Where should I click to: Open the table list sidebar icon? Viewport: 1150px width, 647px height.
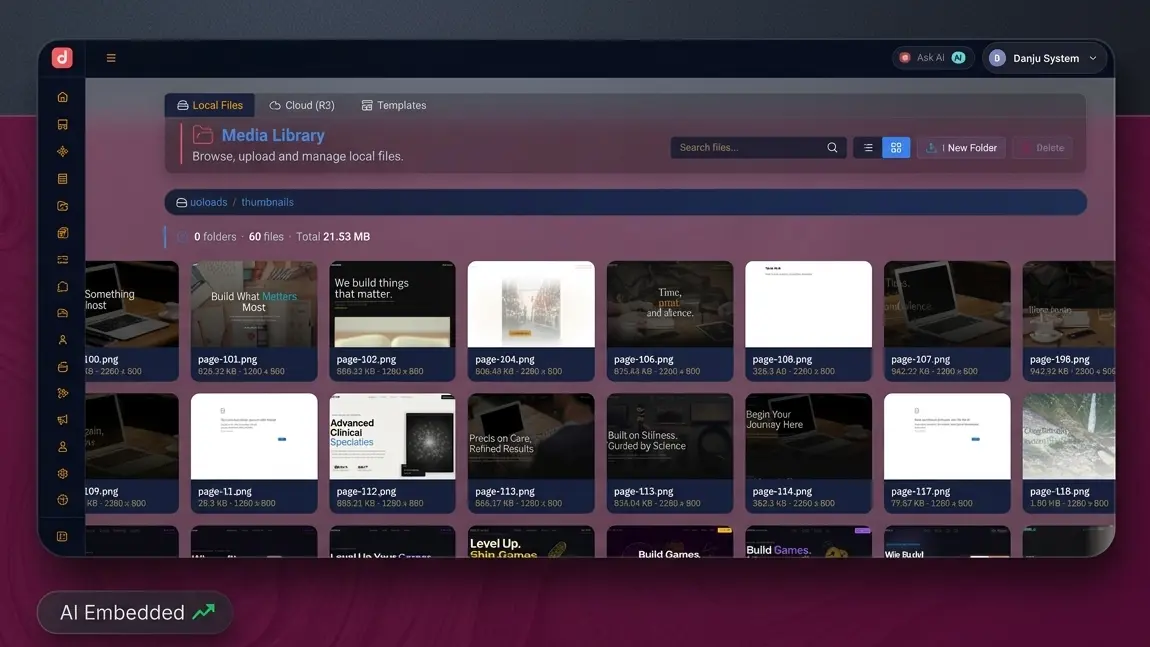[x=62, y=178]
